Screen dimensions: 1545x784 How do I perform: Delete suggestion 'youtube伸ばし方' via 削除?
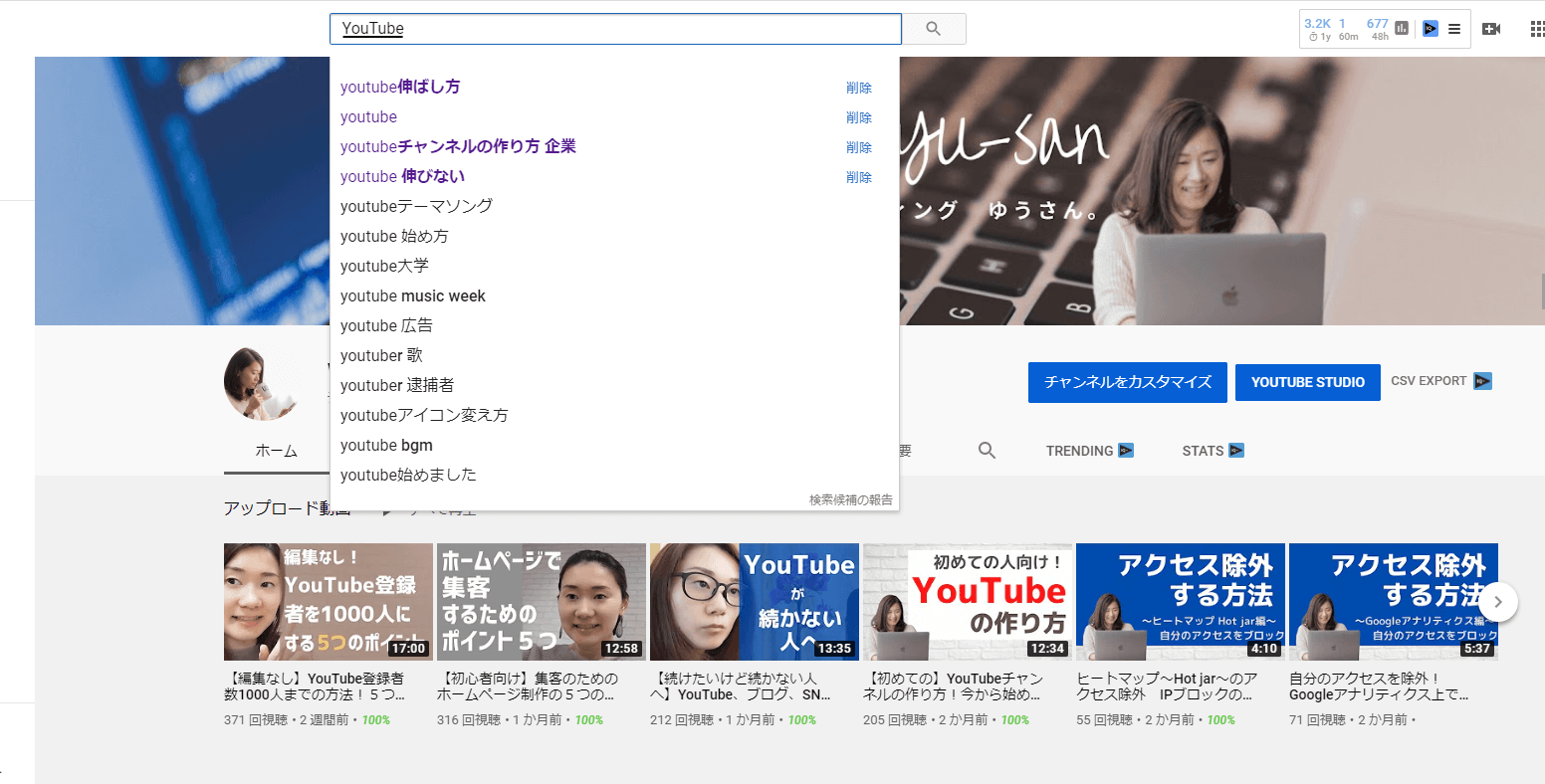[859, 88]
